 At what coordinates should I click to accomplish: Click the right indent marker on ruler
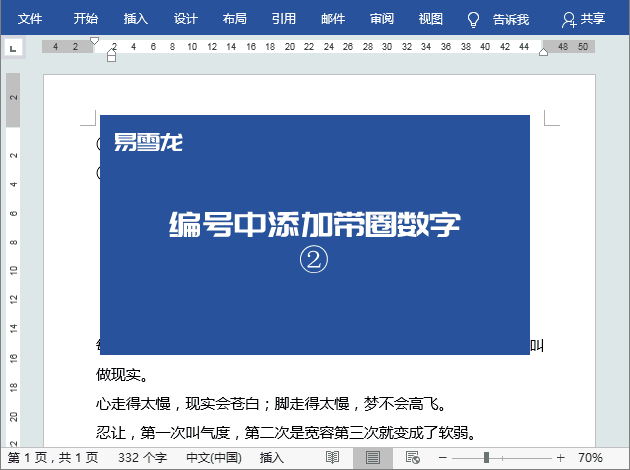pyautogui.click(x=543, y=52)
